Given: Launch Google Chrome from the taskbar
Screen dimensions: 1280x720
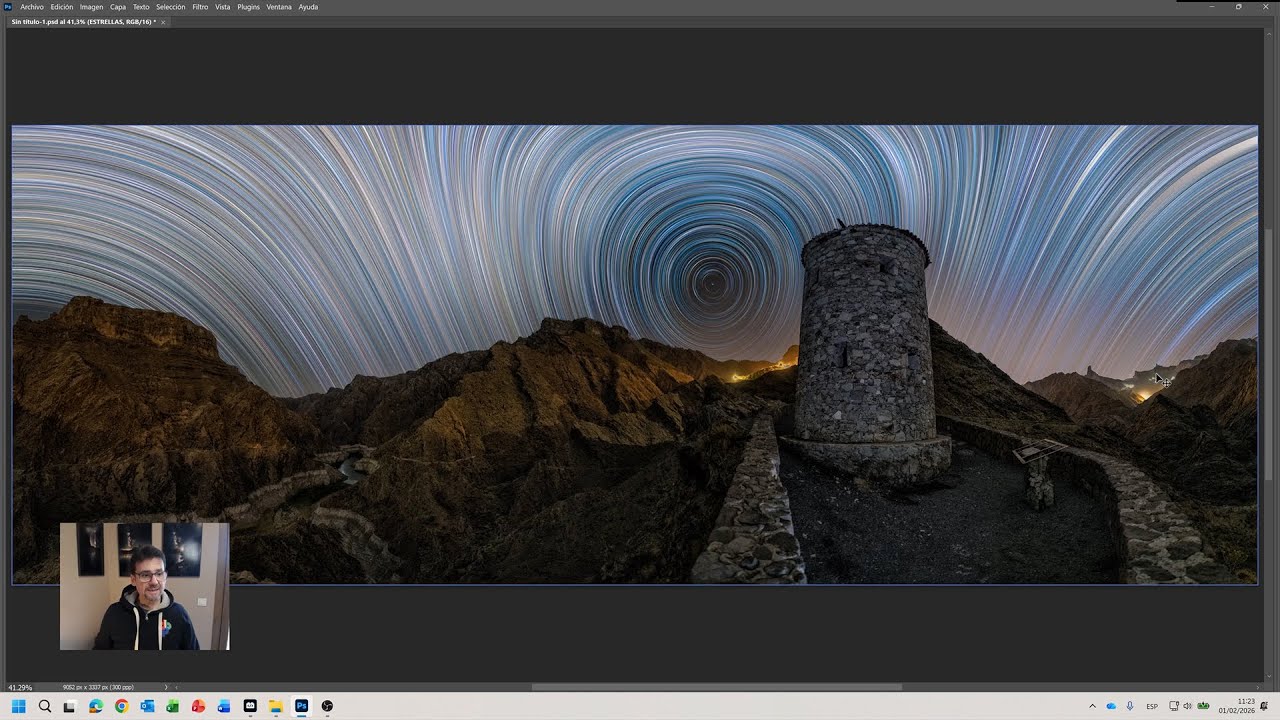Looking at the screenshot, I should [x=121, y=706].
